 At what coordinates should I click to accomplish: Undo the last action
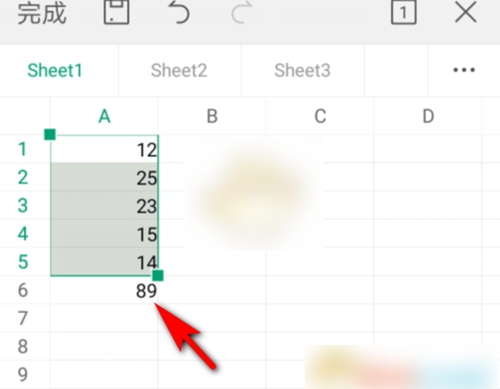[179, 13]
